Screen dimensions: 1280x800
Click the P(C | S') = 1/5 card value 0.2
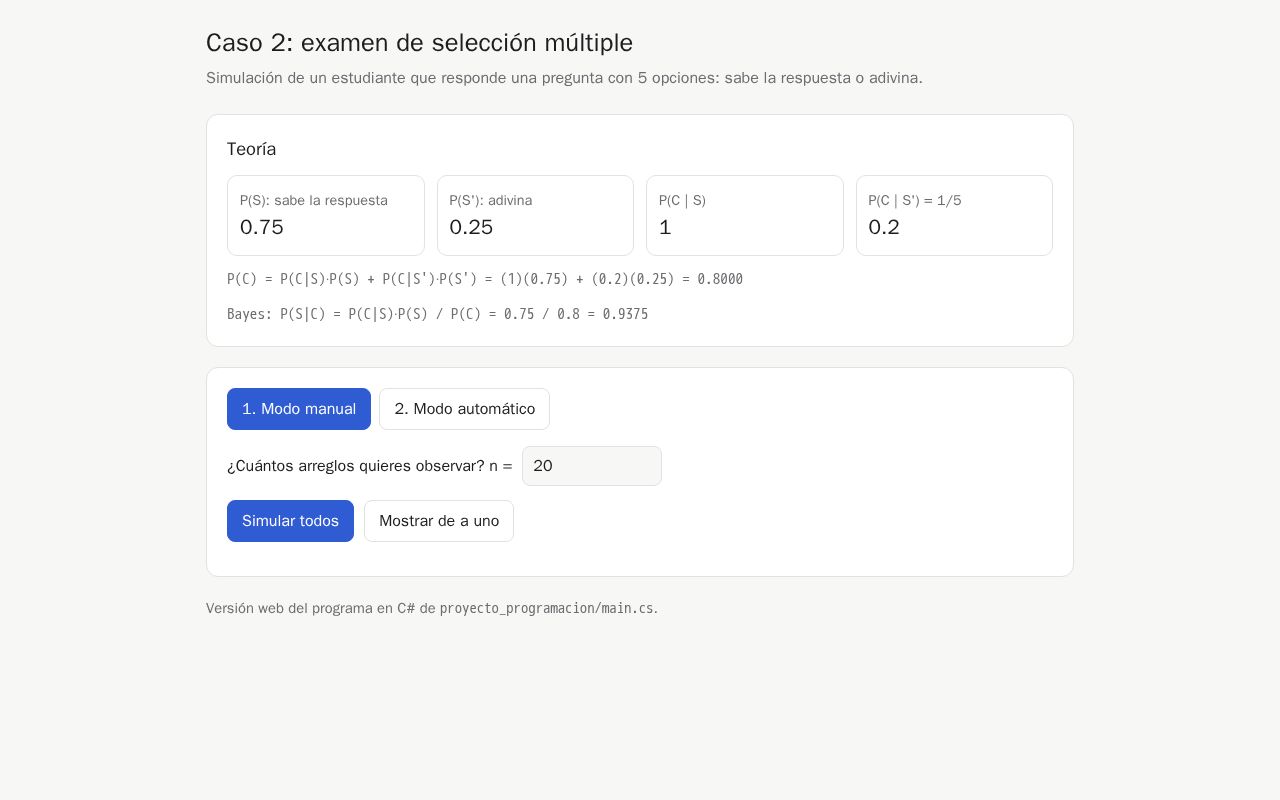[884, 227]
